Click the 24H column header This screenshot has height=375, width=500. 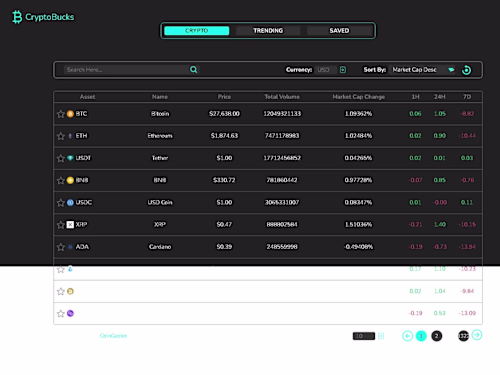click(x=440, y=97)
